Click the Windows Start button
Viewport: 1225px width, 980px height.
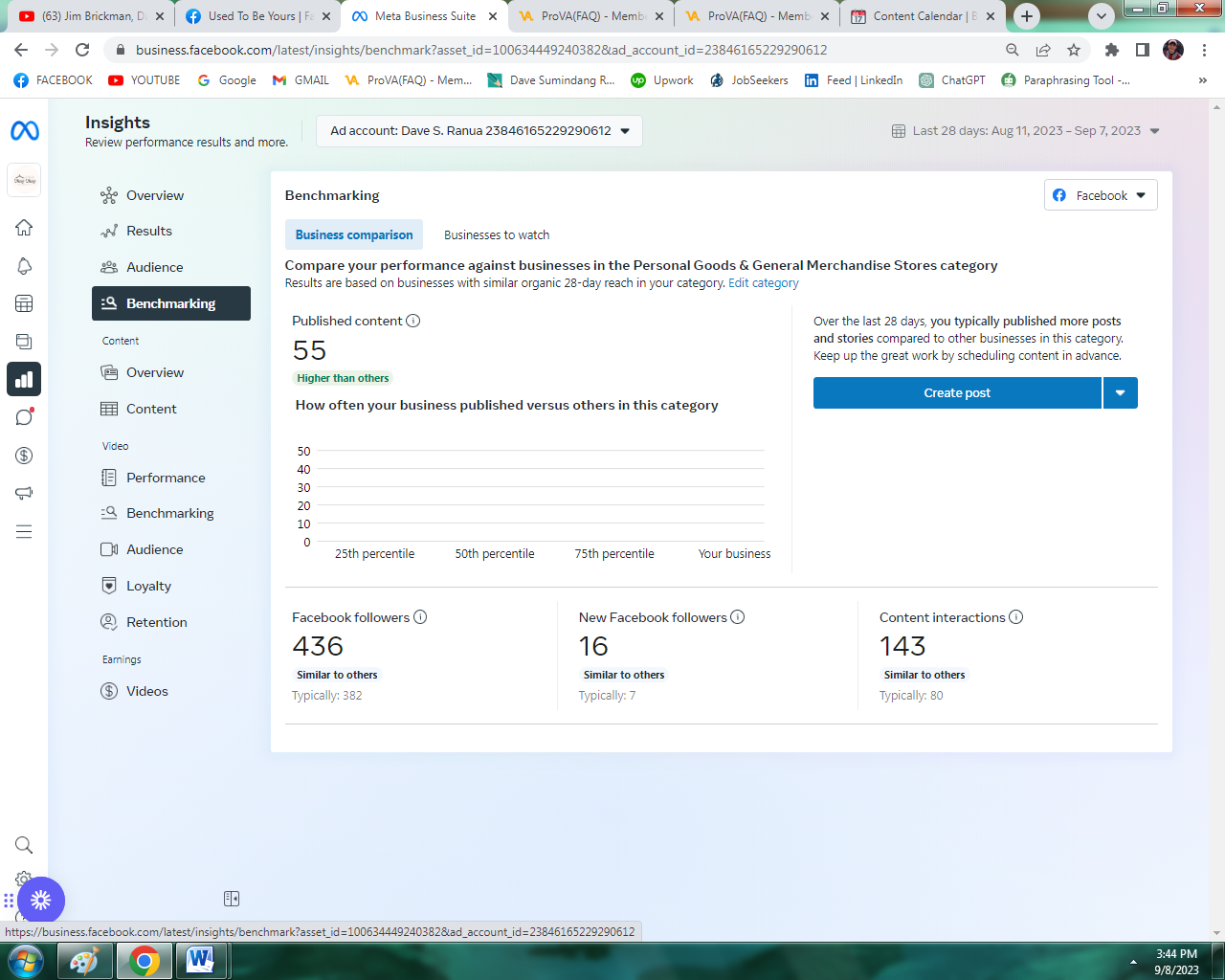(x=25, y=960)
